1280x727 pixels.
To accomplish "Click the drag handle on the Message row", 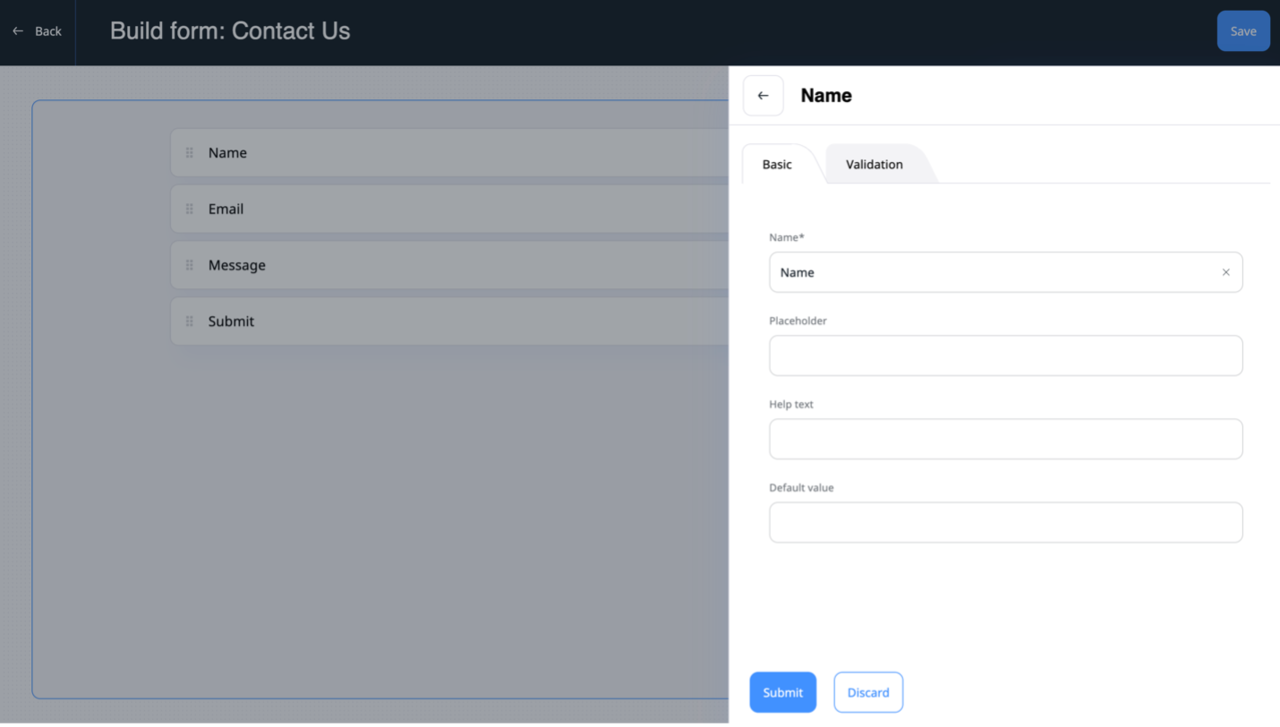I will tap(190, 265).
